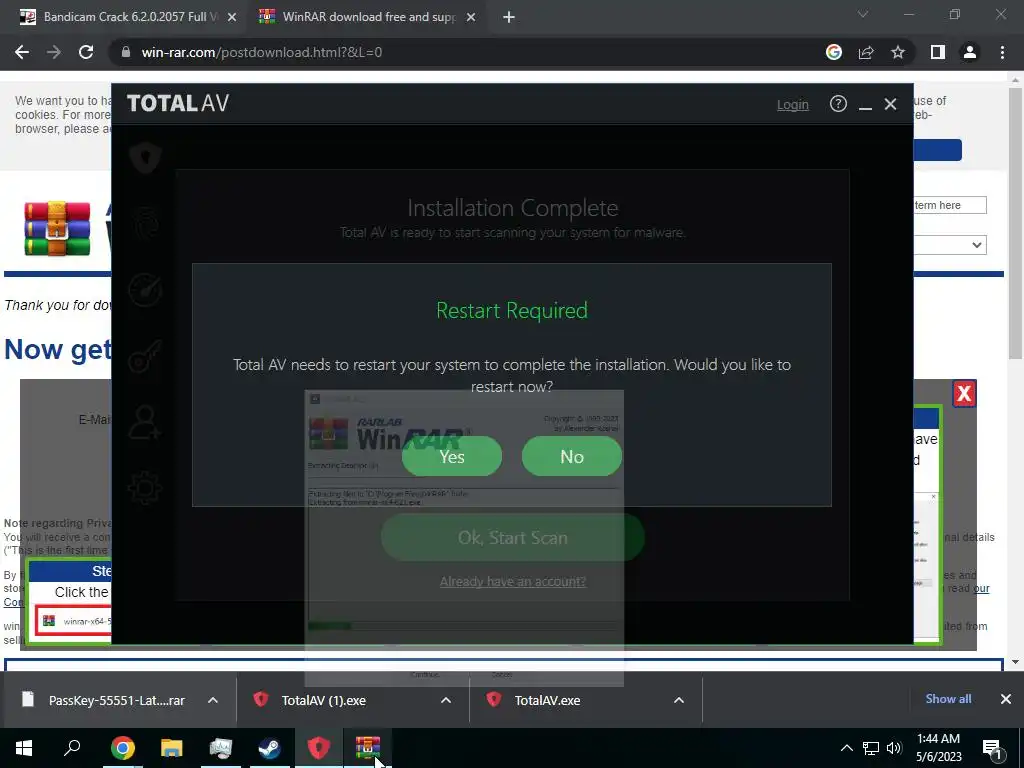Close the downloads bar
1024x768 pixels.
1006,699
